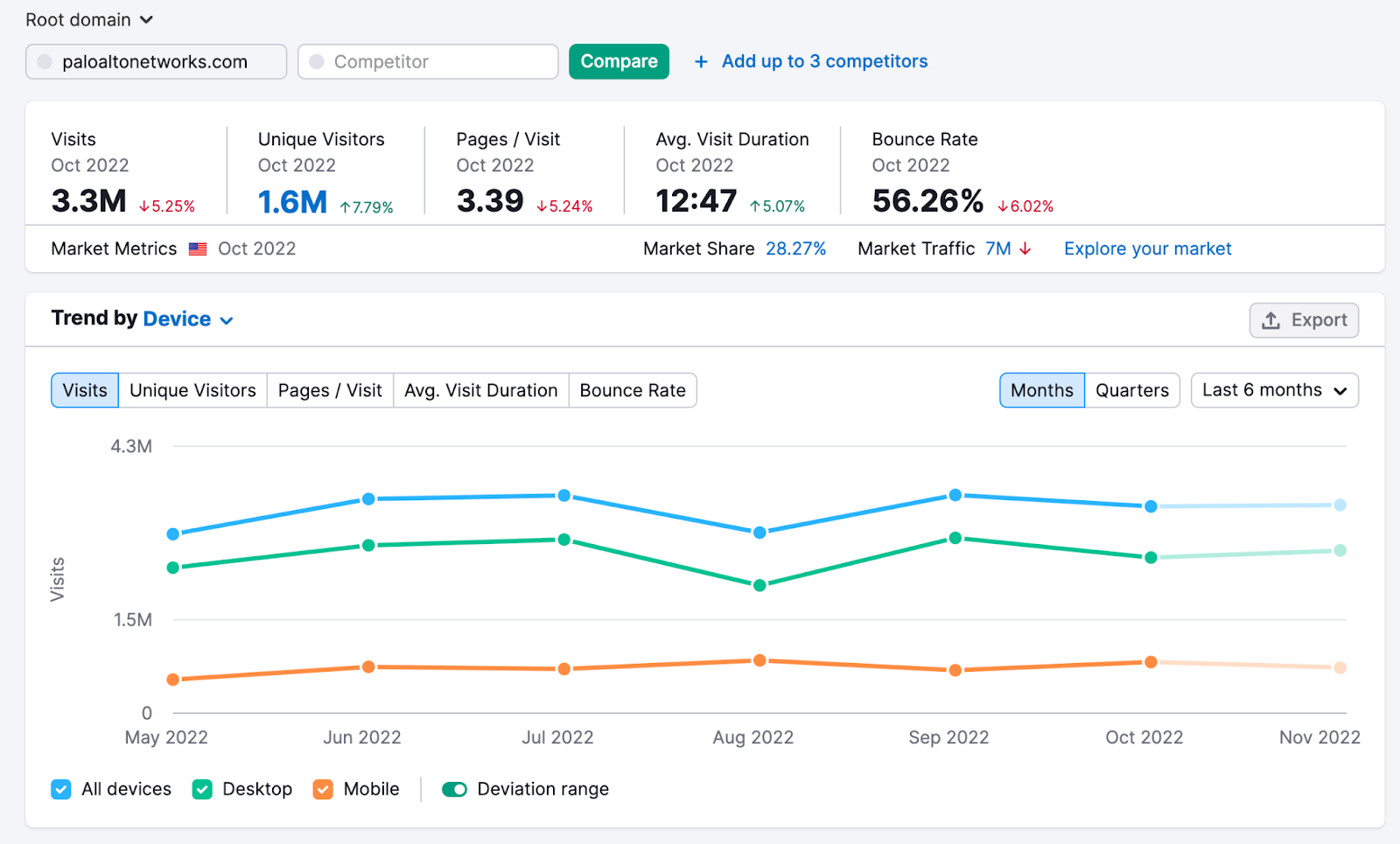Click the Market Traffic 7M value
1400x844 pixels.
click(x=997, y=249)
